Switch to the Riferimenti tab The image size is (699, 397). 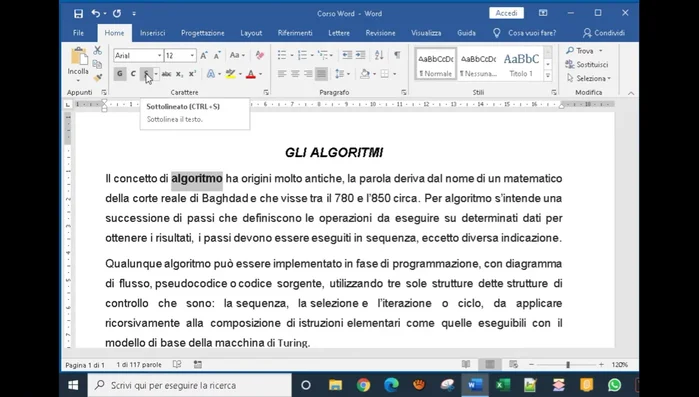[x=295, y=33]
